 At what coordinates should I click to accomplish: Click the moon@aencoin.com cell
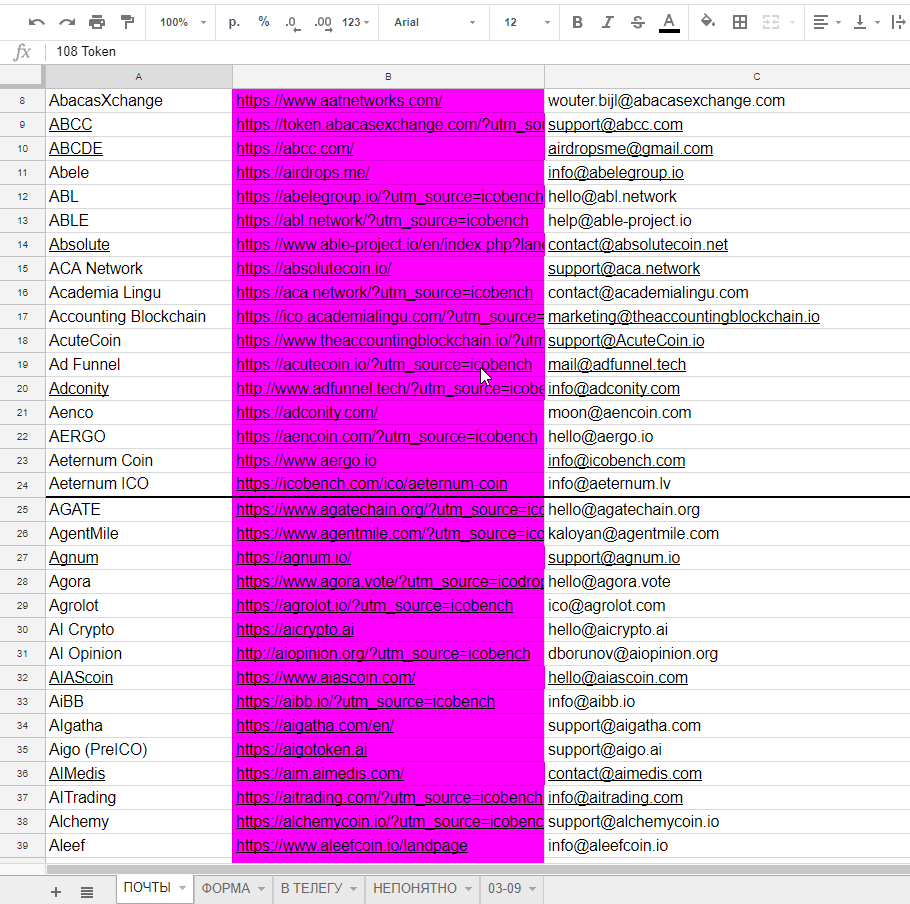pos(727,413)
